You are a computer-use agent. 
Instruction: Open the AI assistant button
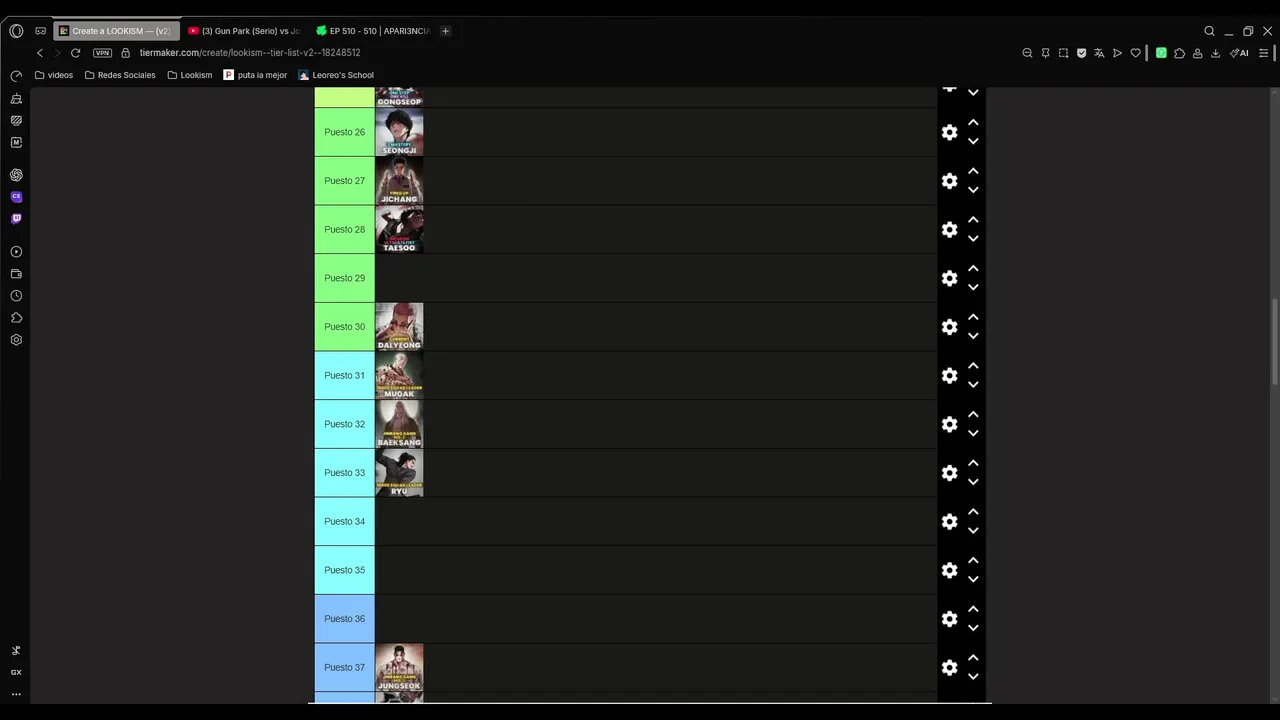tap(1239, 53)
